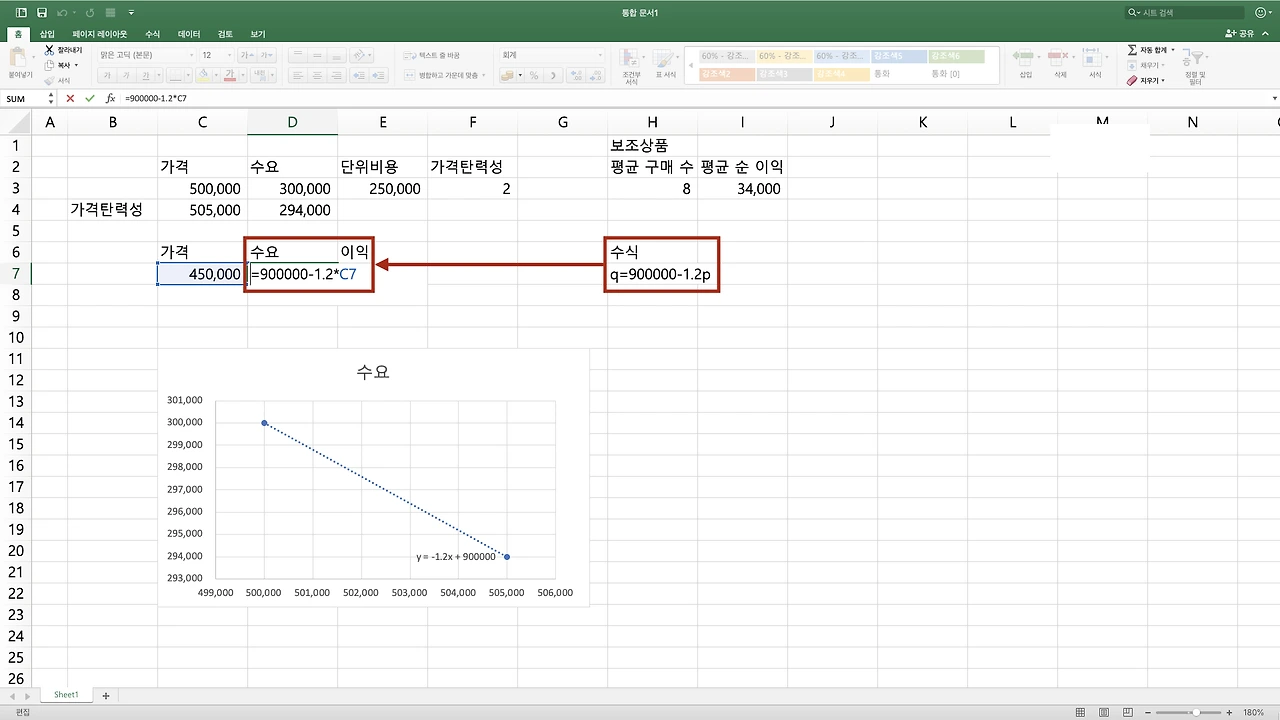Open Conditional Formatting (조건부 서식)
This screenshot has width=1280, height=720.
point(631,65)
